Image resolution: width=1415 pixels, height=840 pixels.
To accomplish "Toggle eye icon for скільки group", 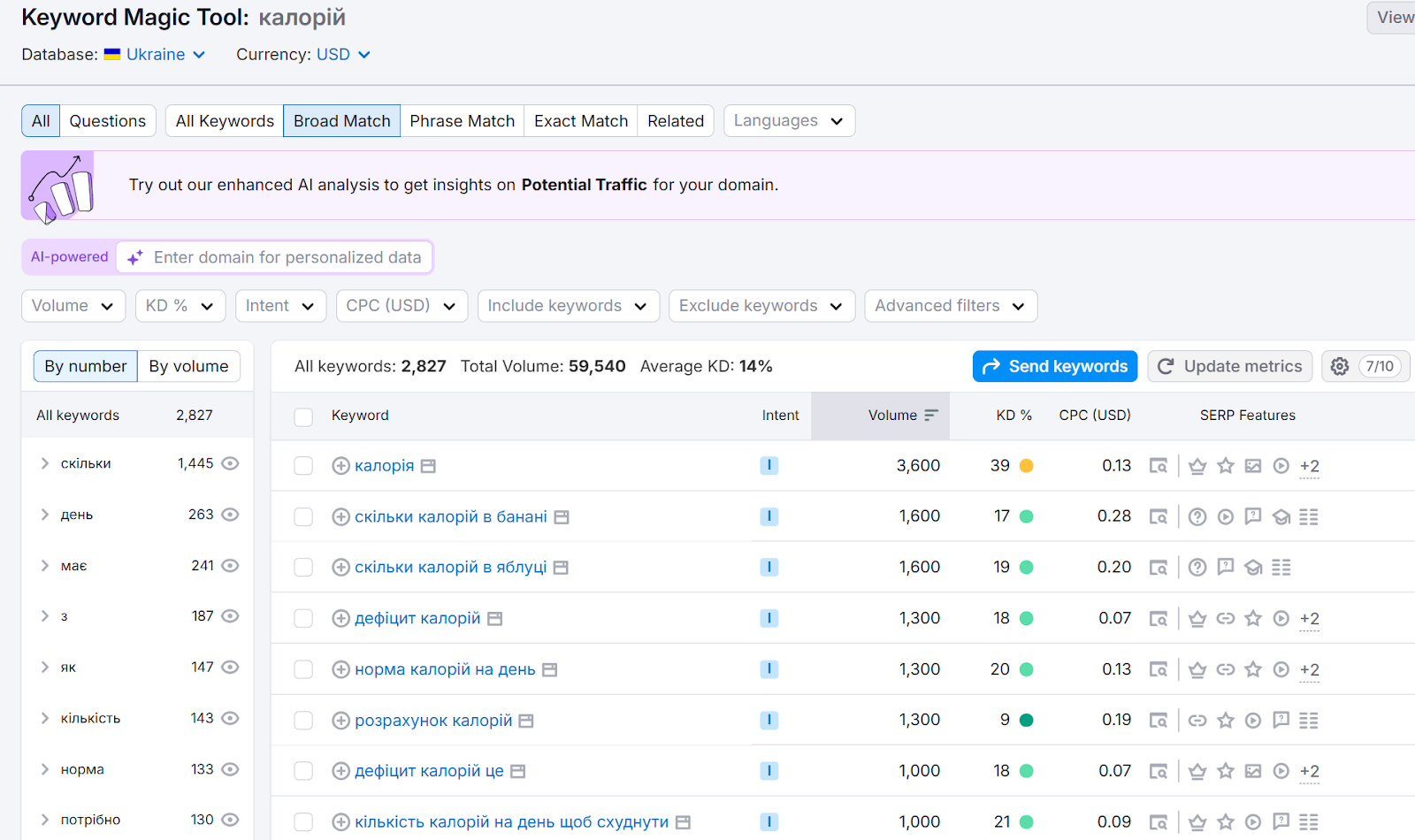I will [230, 463].
